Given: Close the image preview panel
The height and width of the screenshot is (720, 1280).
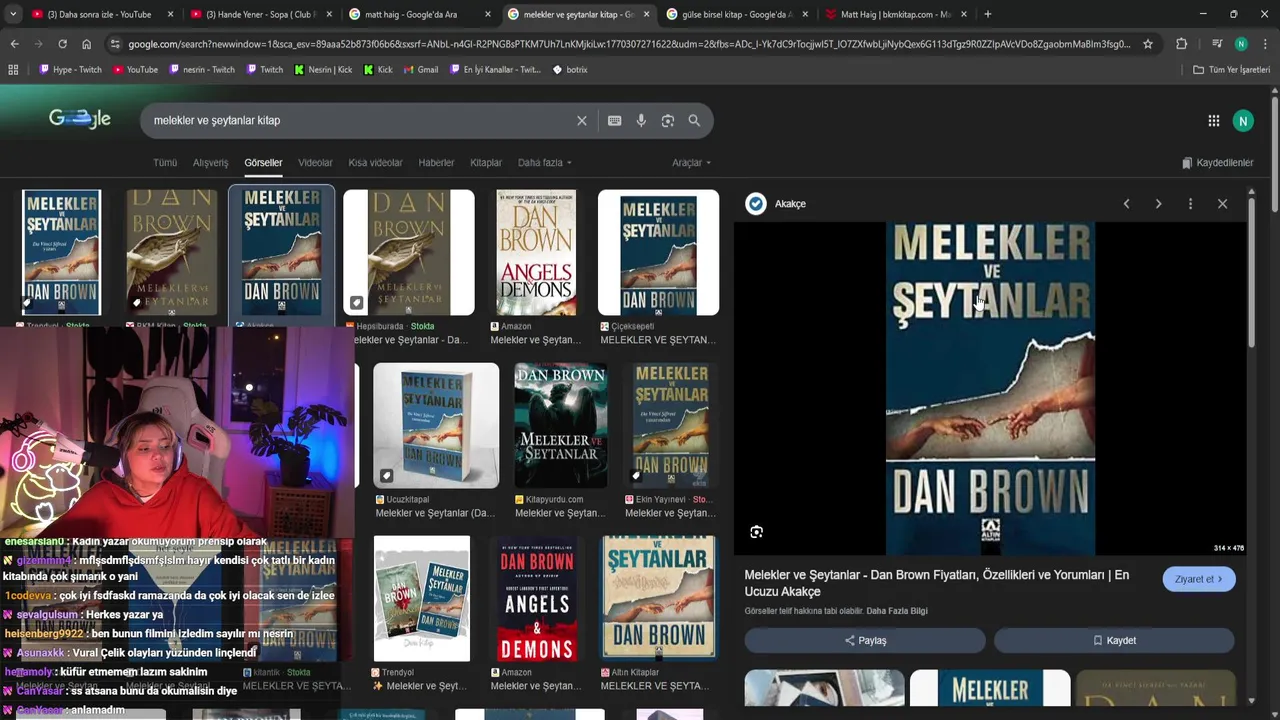Looking at the screenshot, I should pyautogui.click(x=1222, y=204).
